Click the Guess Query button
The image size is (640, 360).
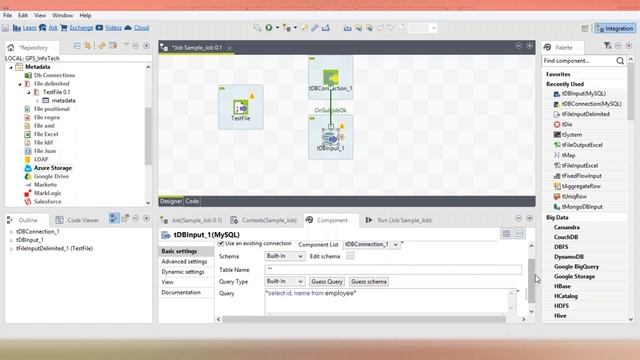click(327, 281)
